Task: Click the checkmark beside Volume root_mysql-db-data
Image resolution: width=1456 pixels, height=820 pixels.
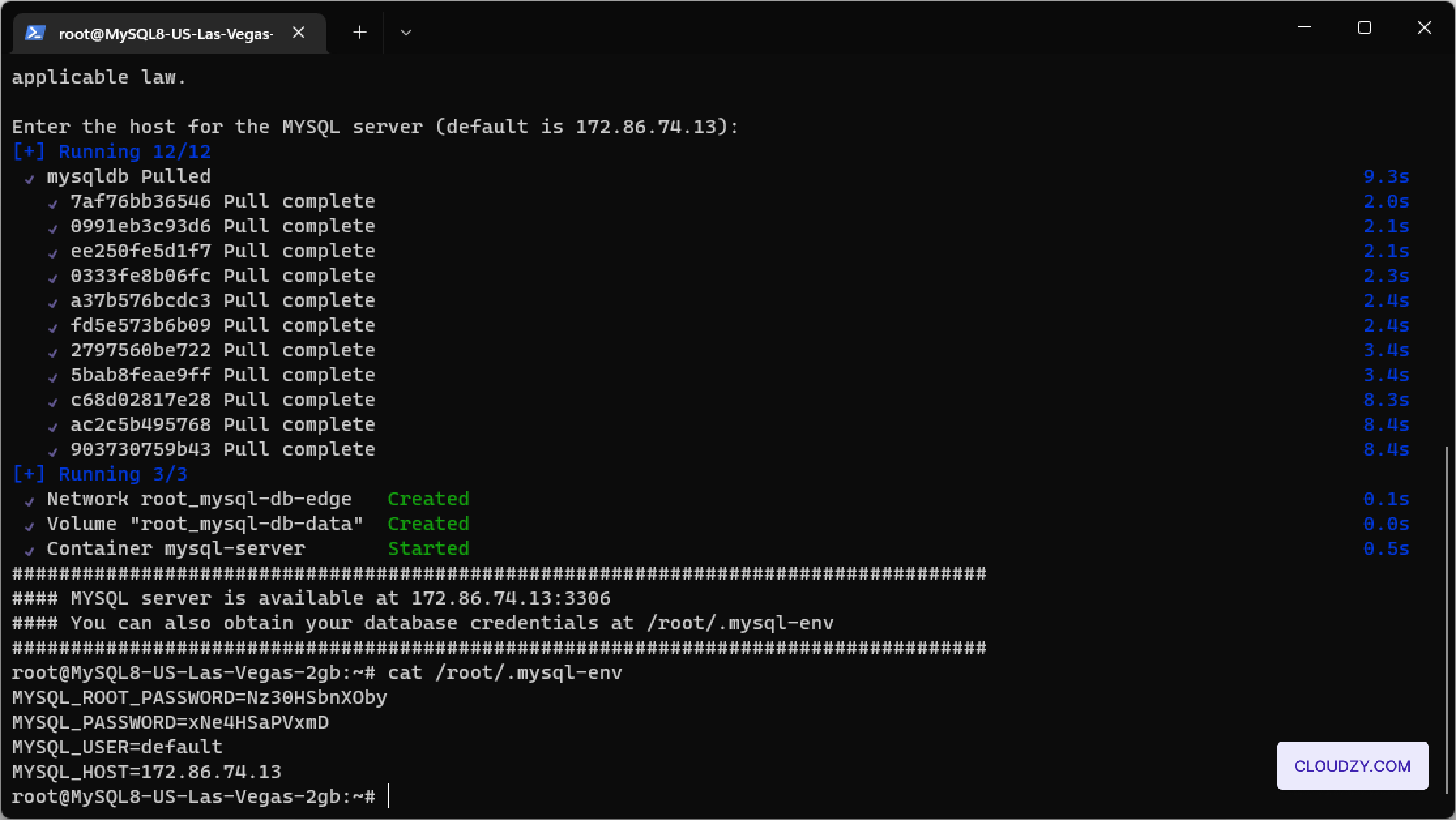Action: click(x=29, y=526)
